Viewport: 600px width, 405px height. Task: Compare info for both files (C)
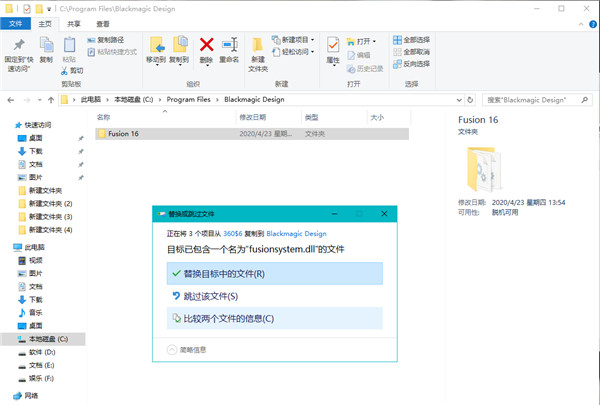tap(275, 318)
